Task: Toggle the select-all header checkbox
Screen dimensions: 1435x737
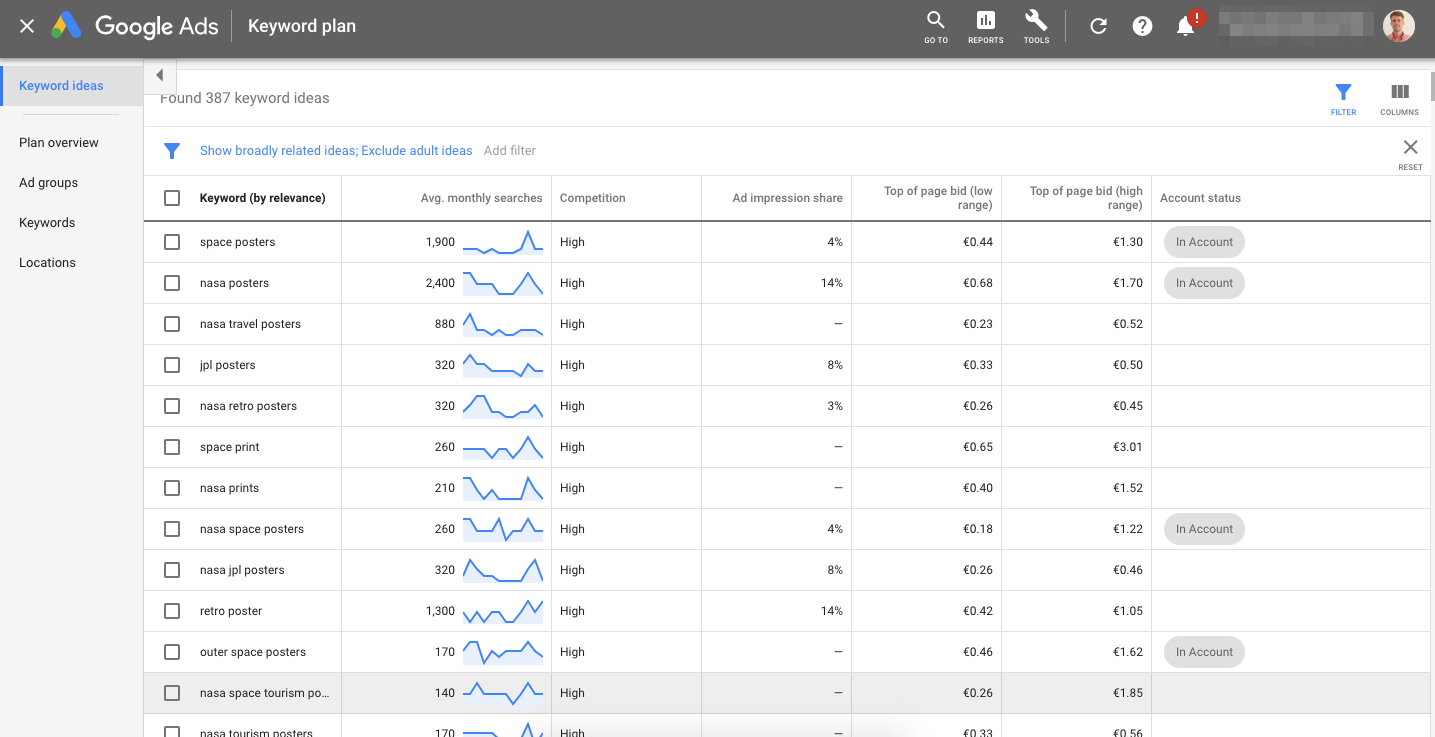Action: click(172, 198)
